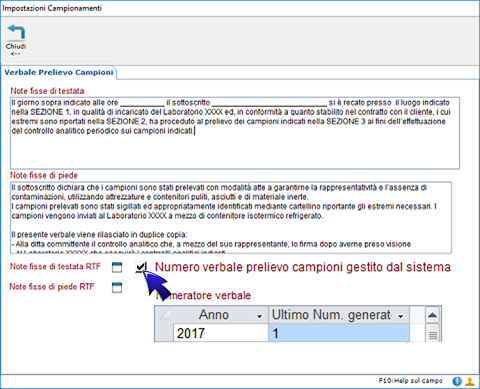Click the Anno column header
The width and height of the screenshot is (480, 389).
[221, 315]
